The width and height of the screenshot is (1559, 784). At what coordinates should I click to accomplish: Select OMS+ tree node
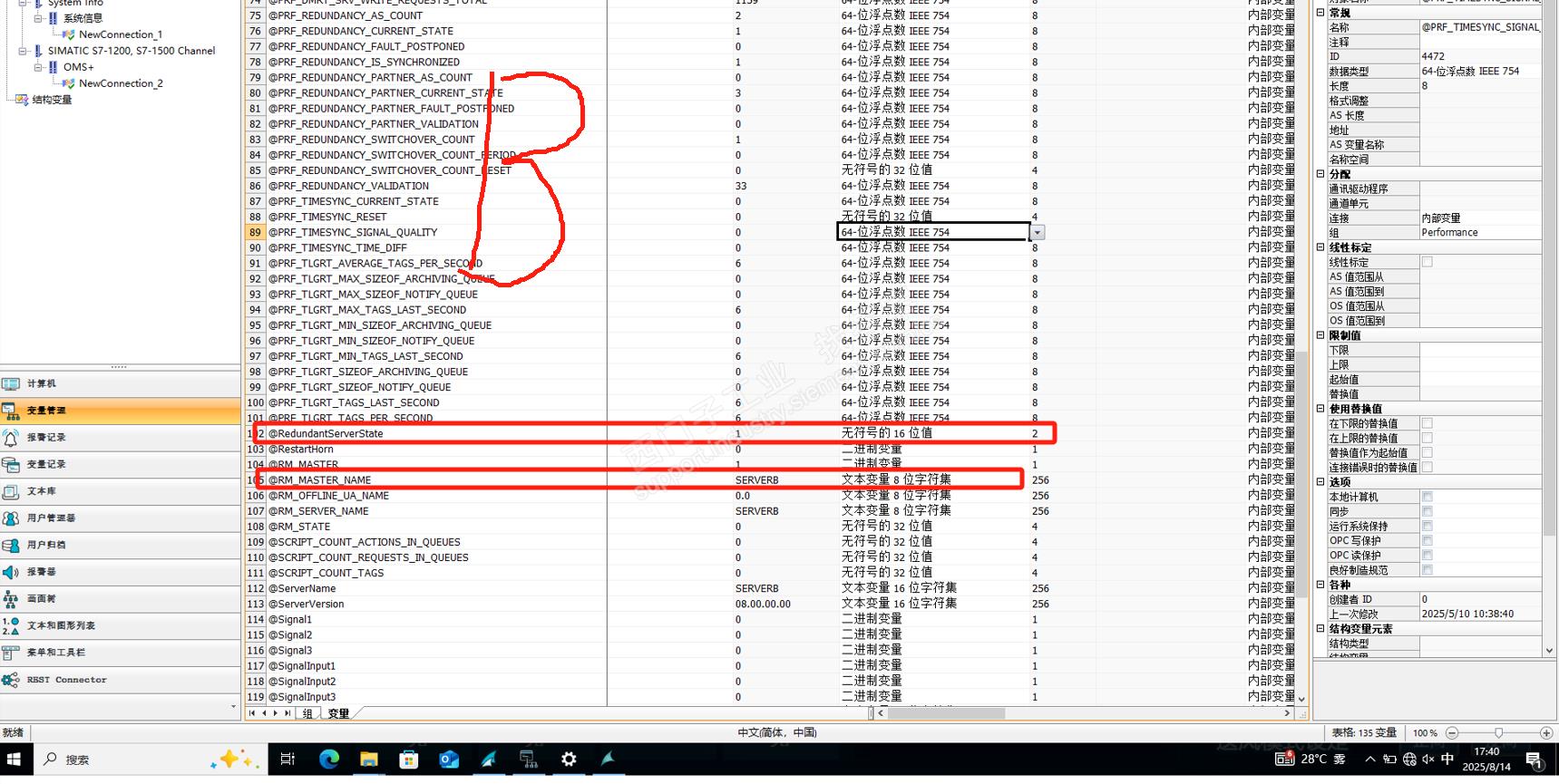(x=78, y=67)
